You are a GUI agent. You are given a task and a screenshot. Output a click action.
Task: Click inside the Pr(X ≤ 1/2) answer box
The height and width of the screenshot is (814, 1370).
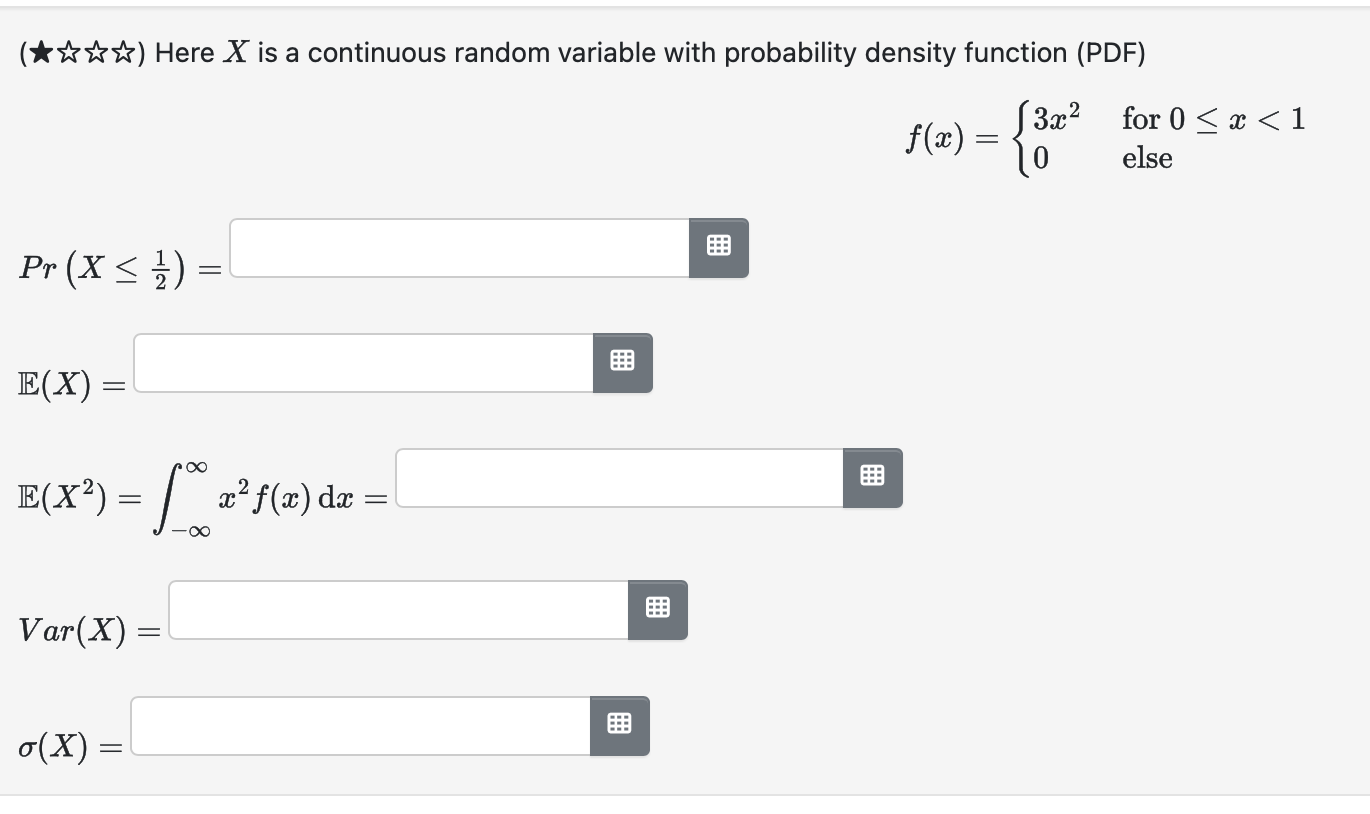(x=455, y=248)
